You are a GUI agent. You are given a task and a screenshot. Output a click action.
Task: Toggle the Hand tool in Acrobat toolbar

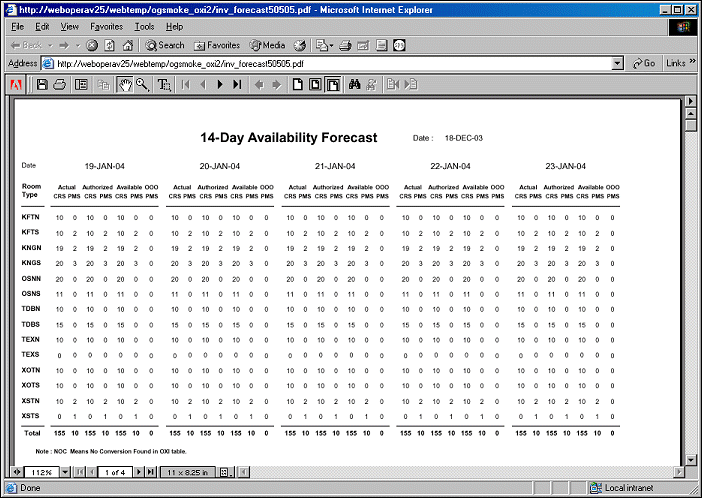tap(125, 85)
